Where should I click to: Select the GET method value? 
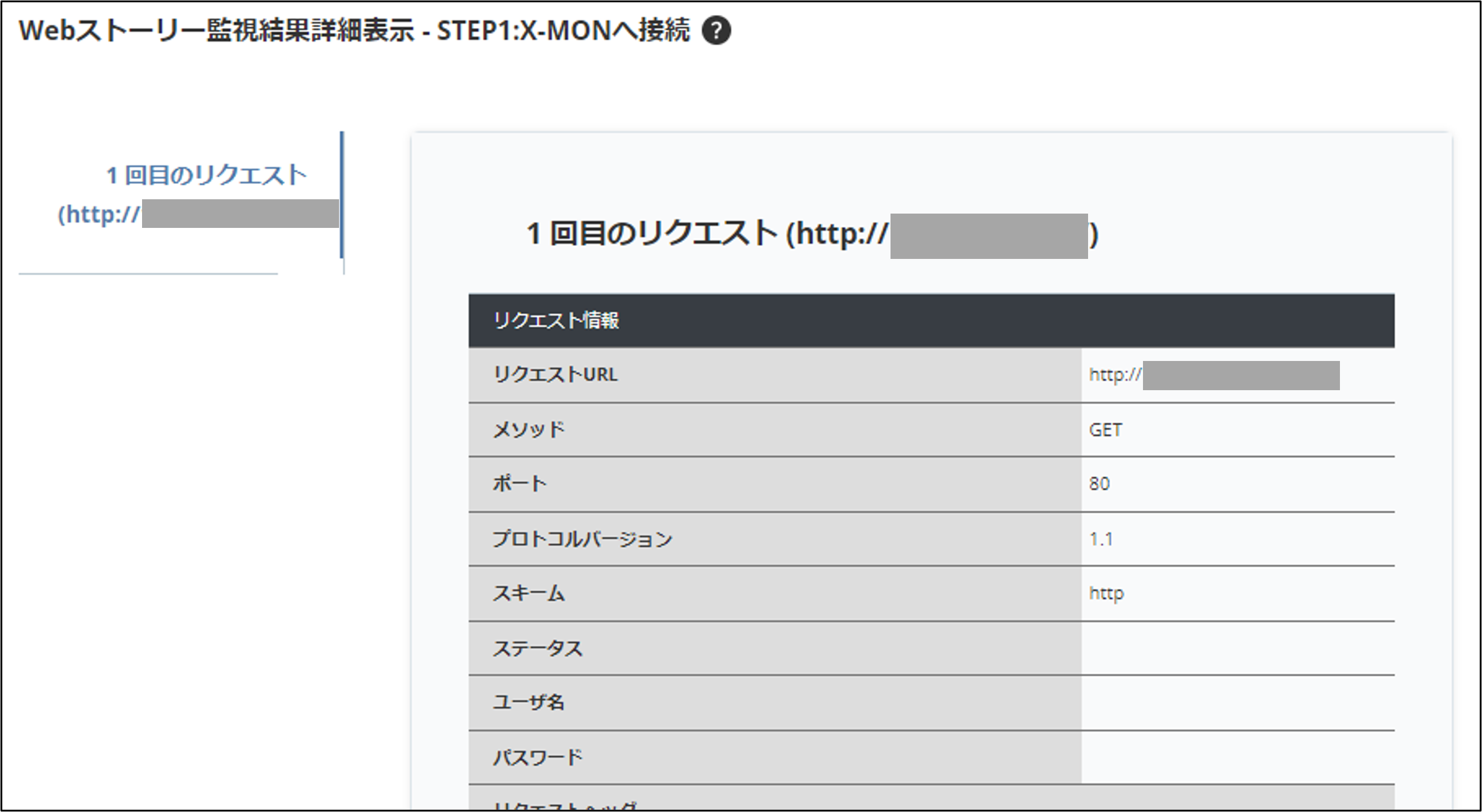pyautogui.click(x=1105, y=430)
